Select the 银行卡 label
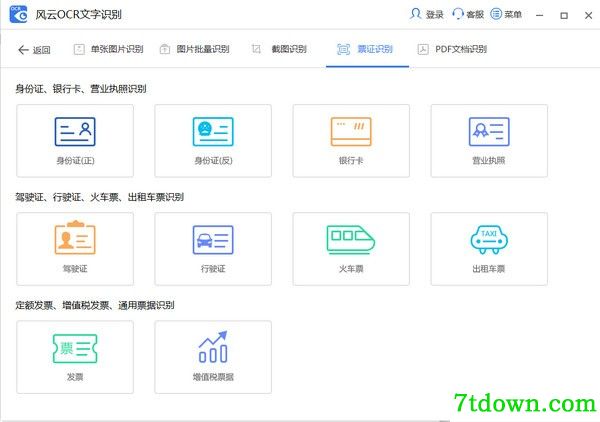 pyautogui.click(x=351, y=160)
